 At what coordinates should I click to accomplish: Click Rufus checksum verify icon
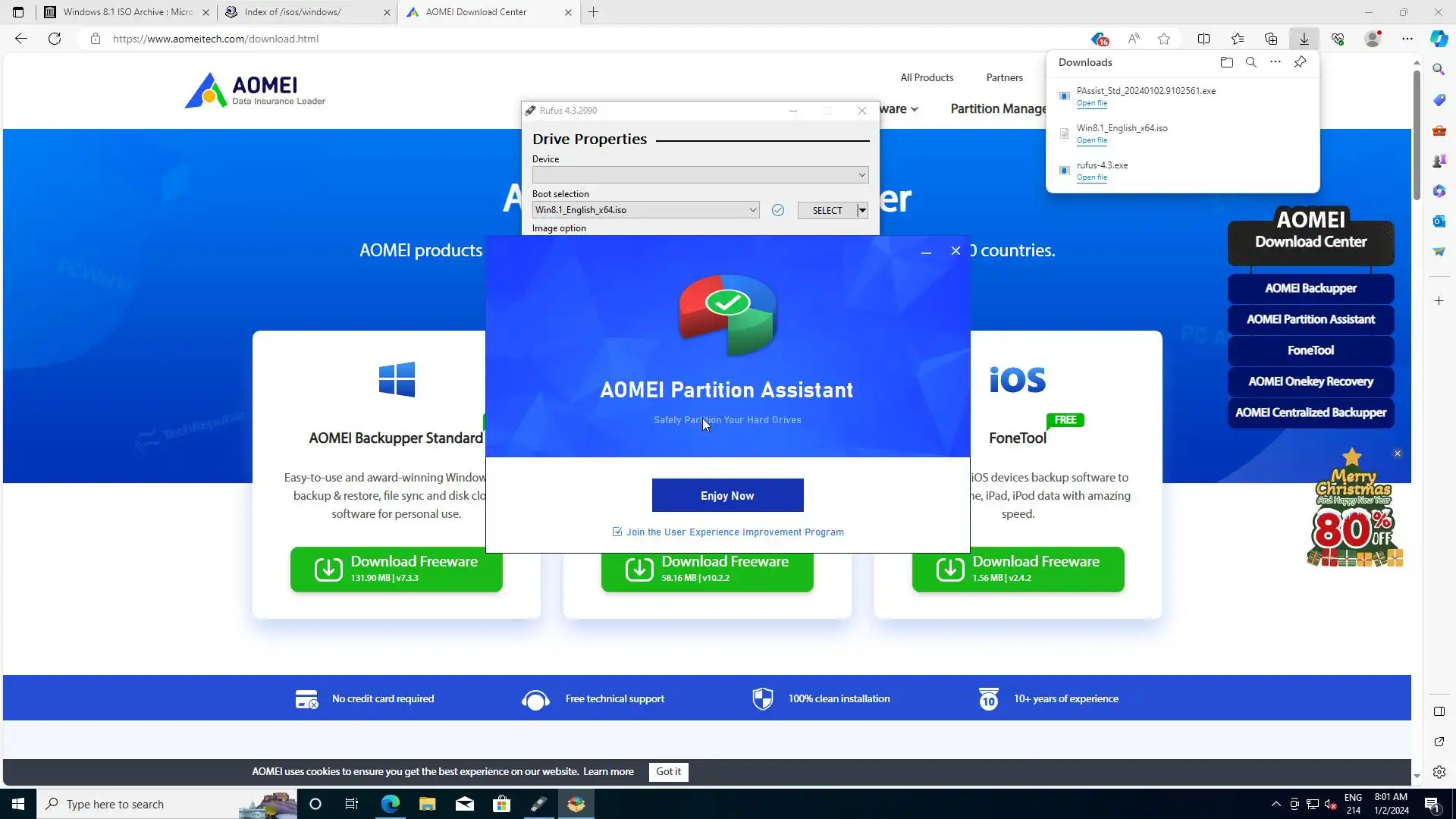point(777,210)
